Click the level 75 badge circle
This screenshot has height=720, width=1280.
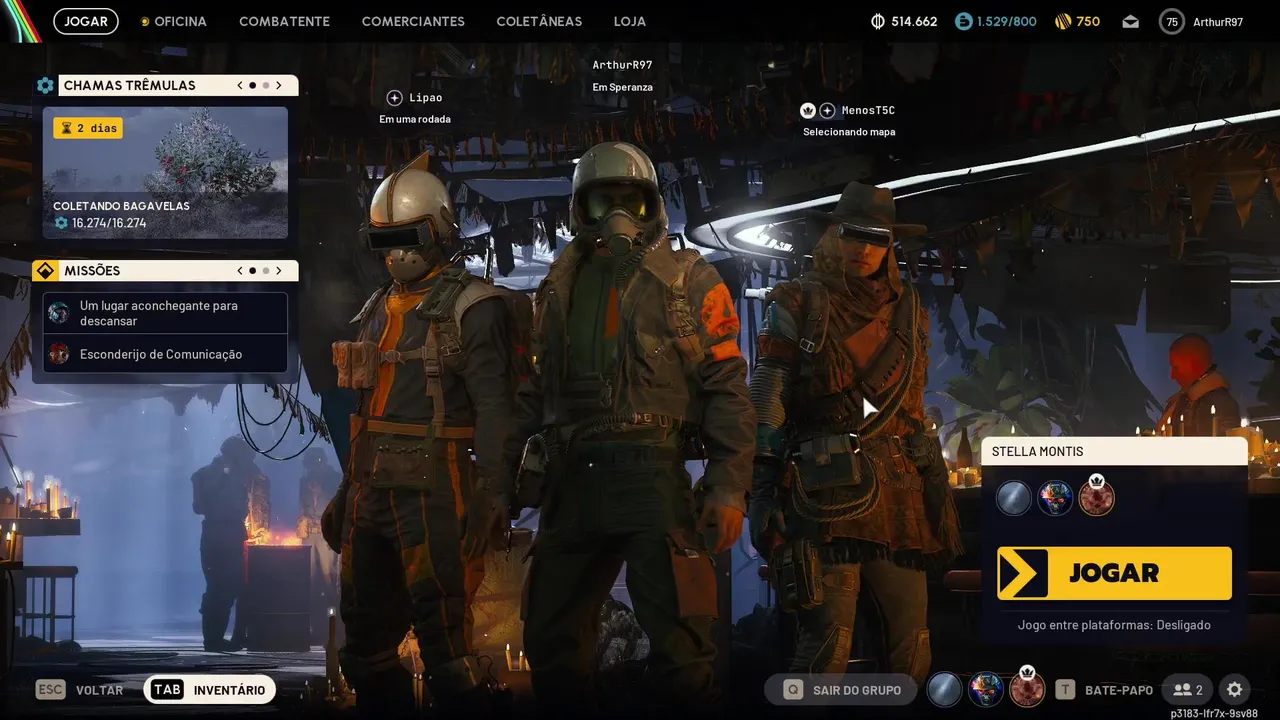pos(1172,21)
